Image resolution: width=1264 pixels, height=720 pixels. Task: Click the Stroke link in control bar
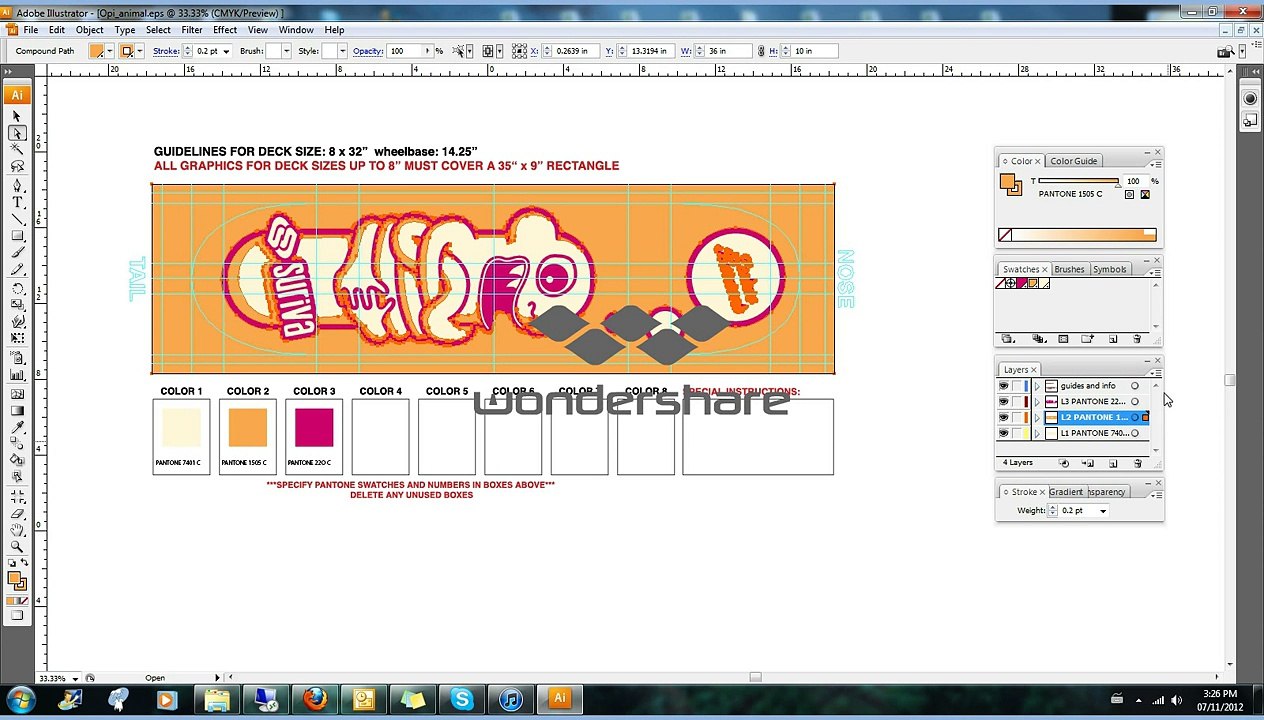pyautogui.click(x=166, y=51)
